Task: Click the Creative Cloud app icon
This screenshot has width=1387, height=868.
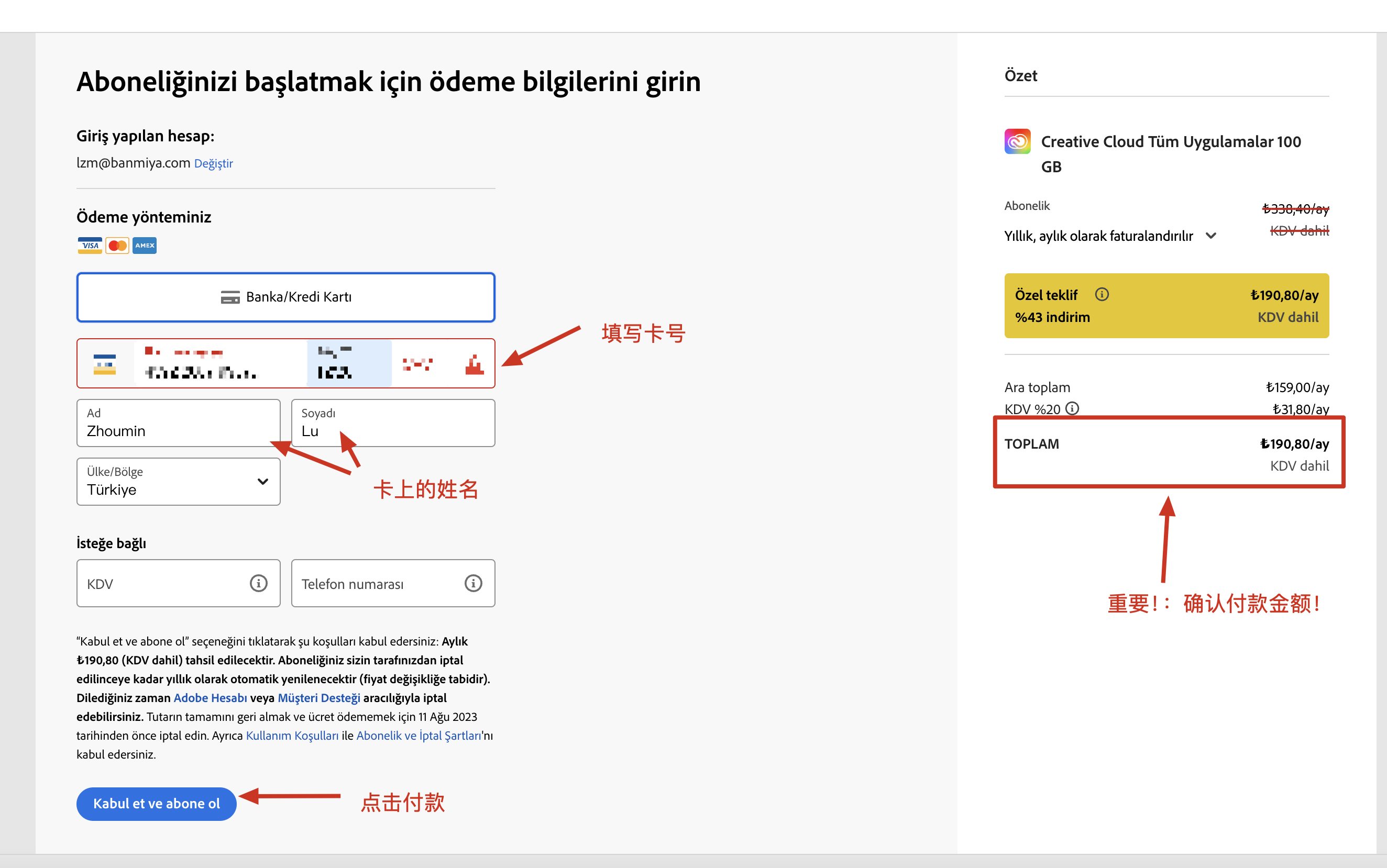Action: [1017, 141]
